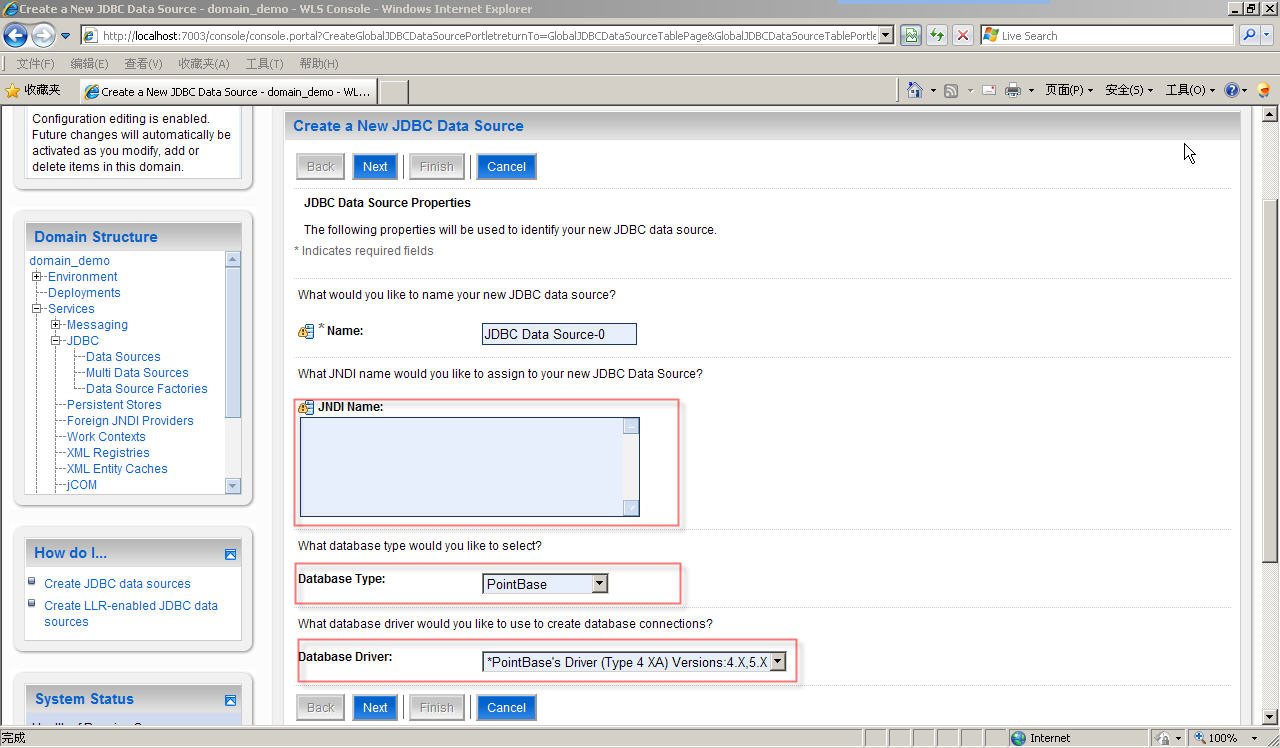Collapse the Services tree node
This screenshot has width=1280, height=748.
(37, 309)
